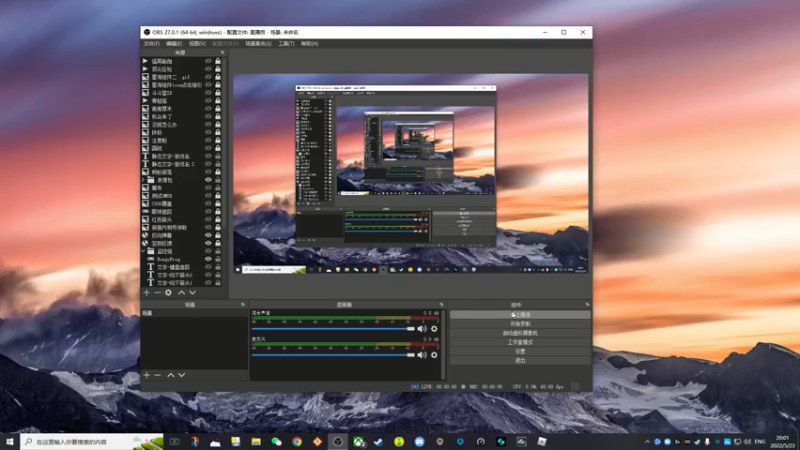Click the 退出 exit button in Controls
The width and height of the screenshot is (800, 450).
[x=520, y=361]
